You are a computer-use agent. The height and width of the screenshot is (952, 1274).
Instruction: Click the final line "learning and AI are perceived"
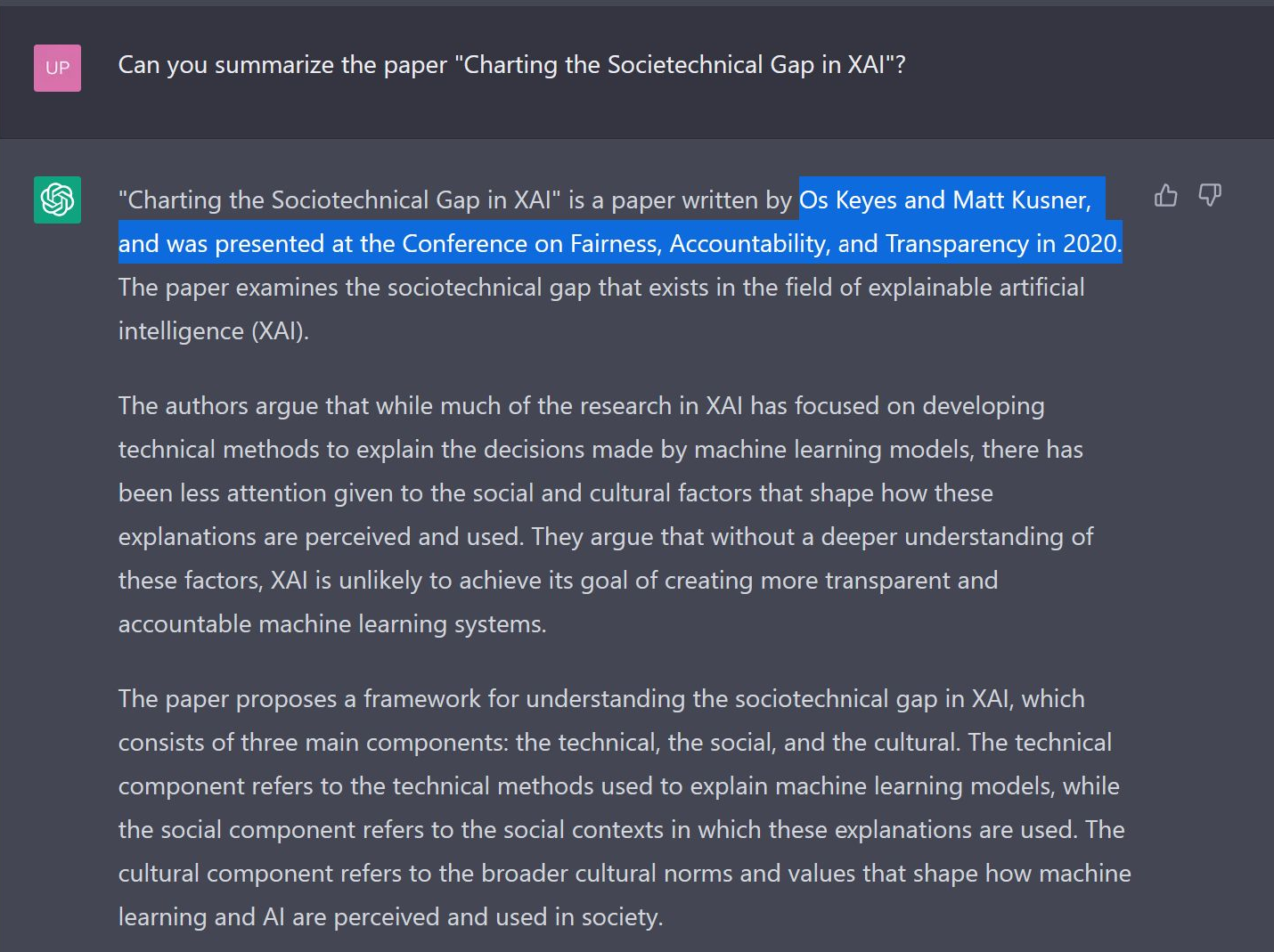pos(389,916)
